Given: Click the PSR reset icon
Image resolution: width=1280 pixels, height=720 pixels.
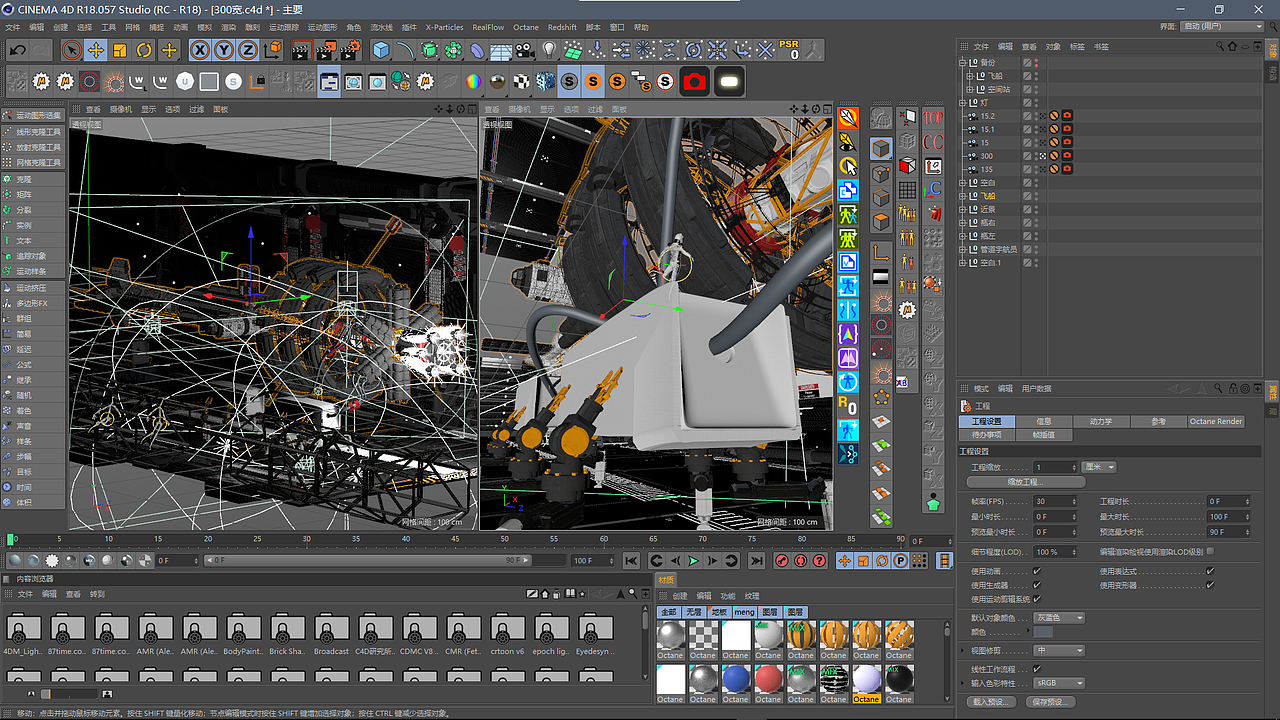Looking at the screenshot, I should [x=789, y=50].
